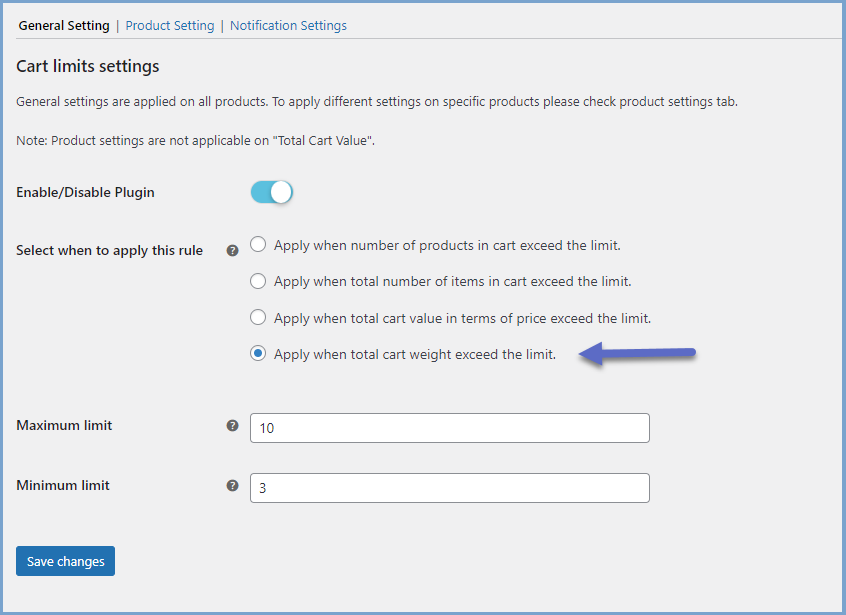Click the blue arrow pointing at weight option
The width and height of the screenshot is (846, 615).
(638, 353)
